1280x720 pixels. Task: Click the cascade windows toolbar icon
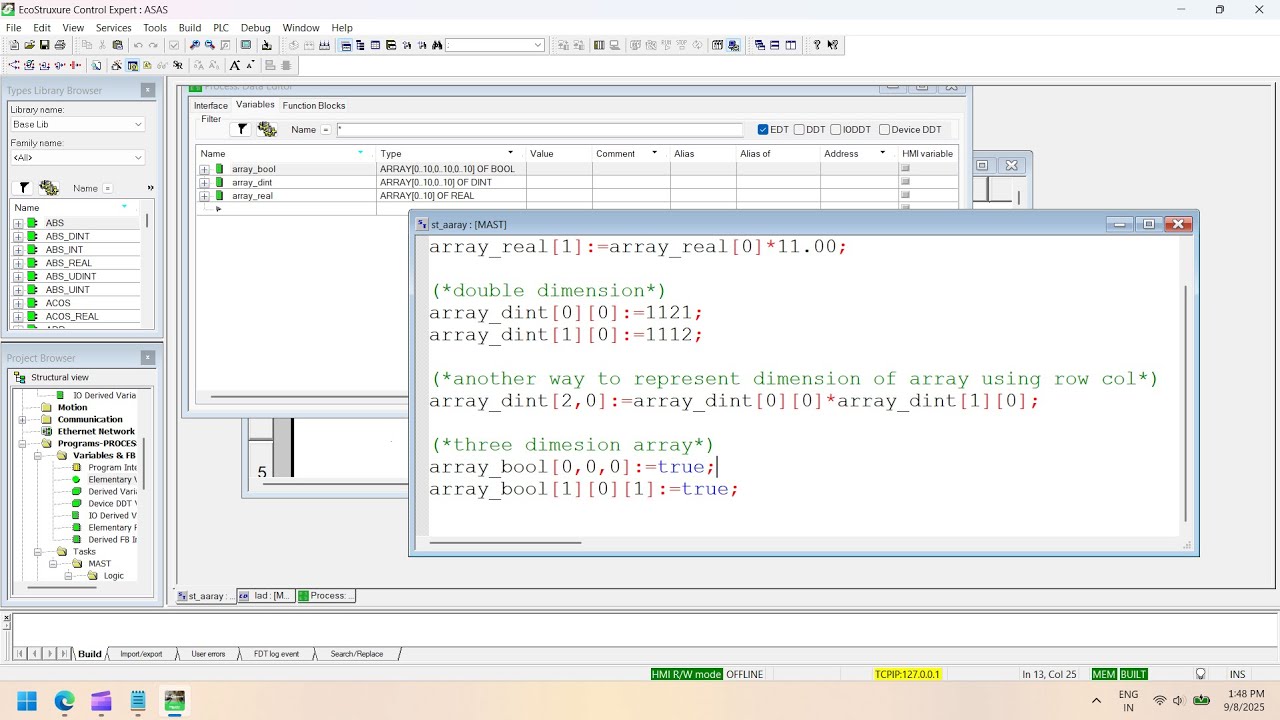(760, 45)
